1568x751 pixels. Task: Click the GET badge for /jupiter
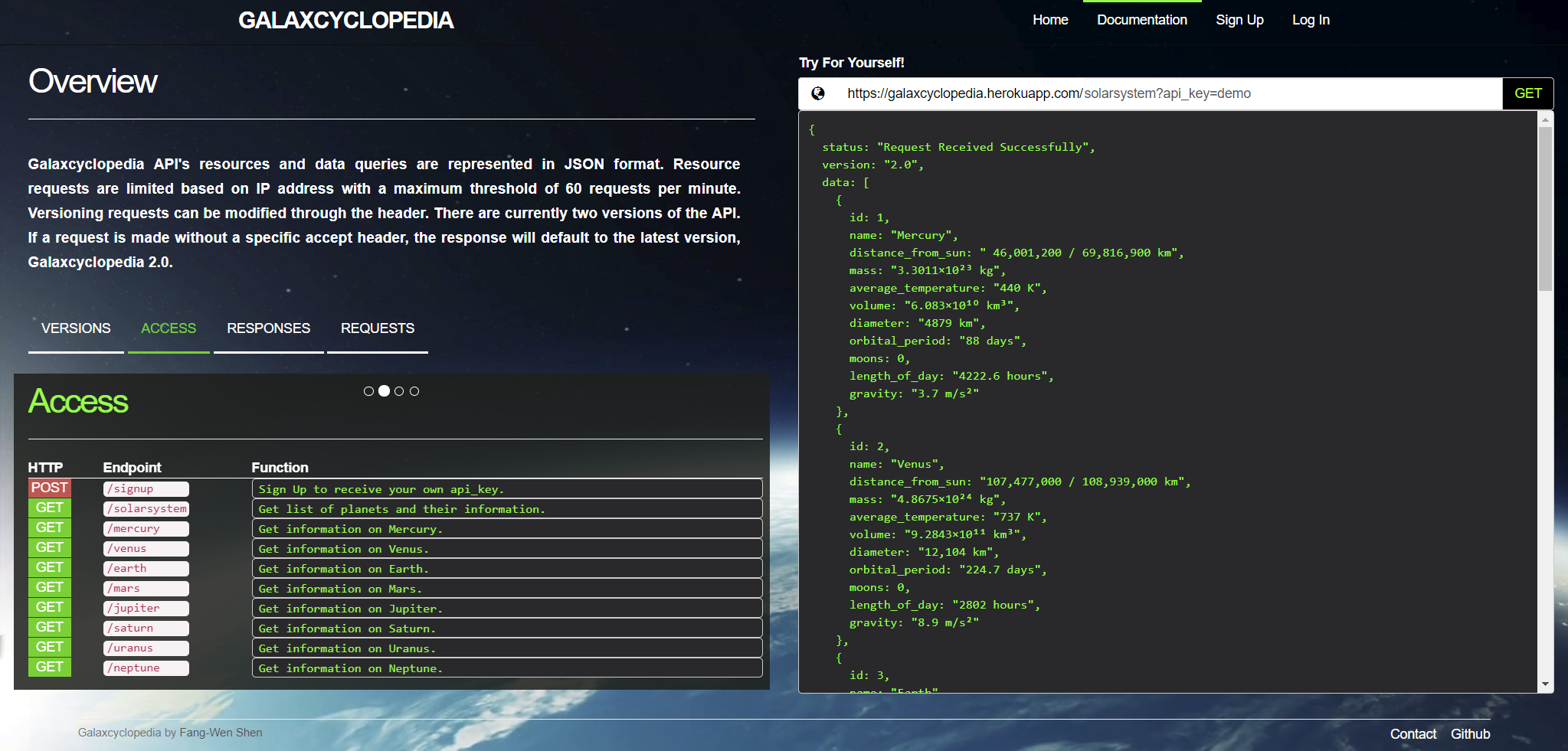tap(50, 607)
